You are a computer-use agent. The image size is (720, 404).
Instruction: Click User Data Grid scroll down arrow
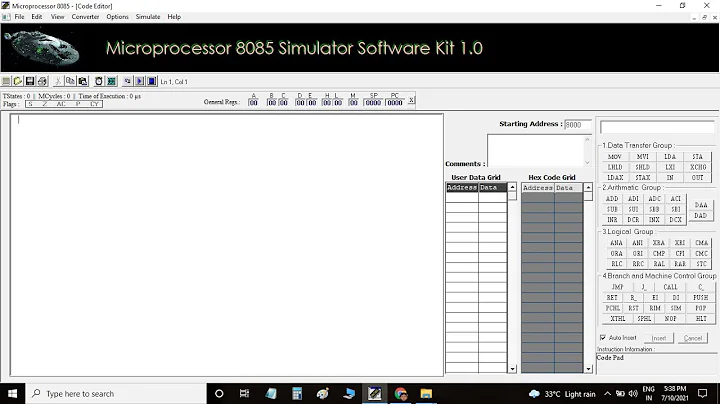512,369
